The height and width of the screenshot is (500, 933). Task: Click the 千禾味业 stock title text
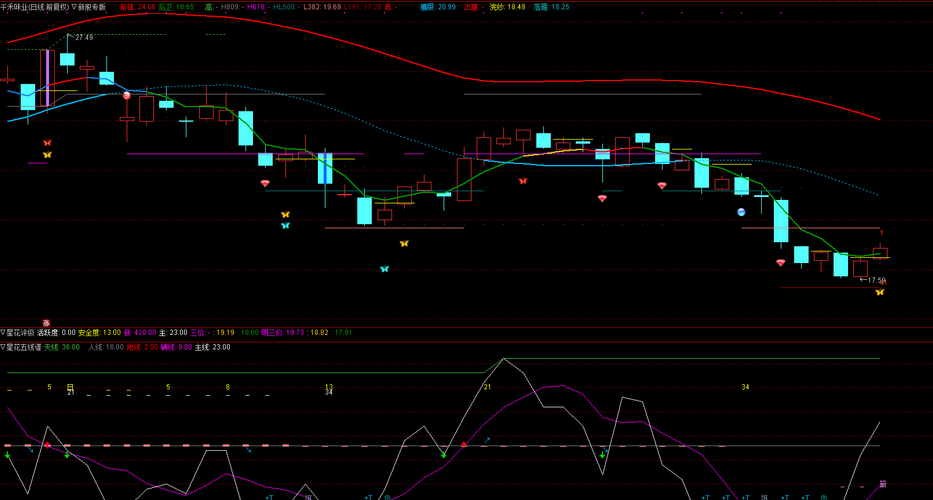click(14, 7)
